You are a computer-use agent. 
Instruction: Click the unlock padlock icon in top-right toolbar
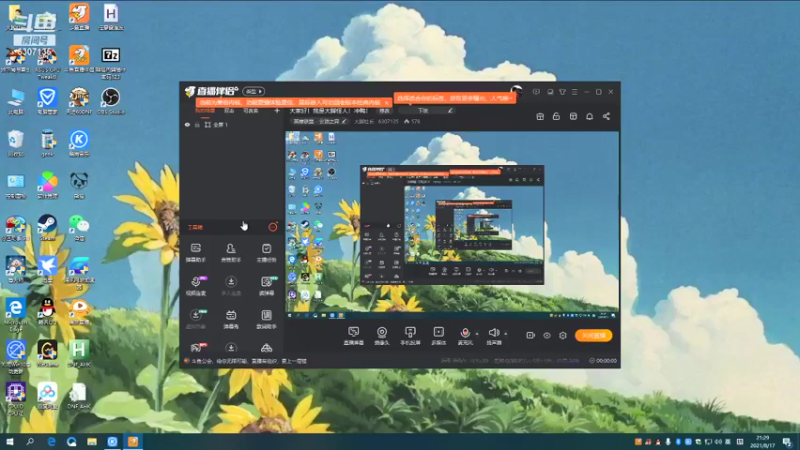click(x=556, y=116)
